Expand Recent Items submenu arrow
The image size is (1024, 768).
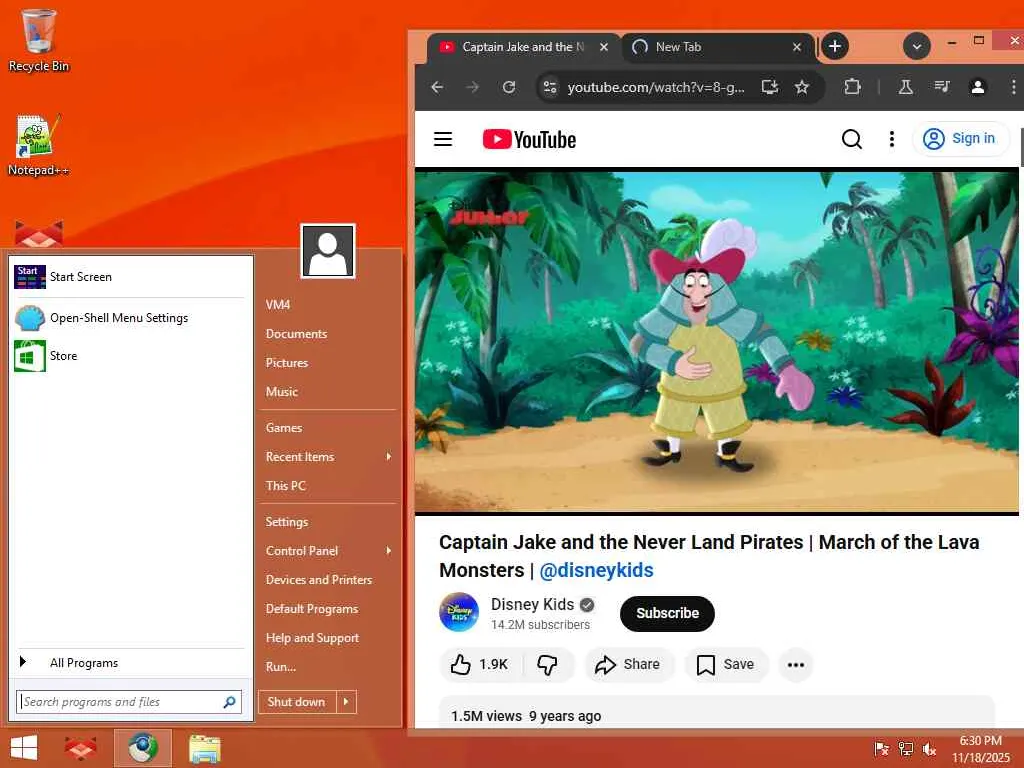389,456
